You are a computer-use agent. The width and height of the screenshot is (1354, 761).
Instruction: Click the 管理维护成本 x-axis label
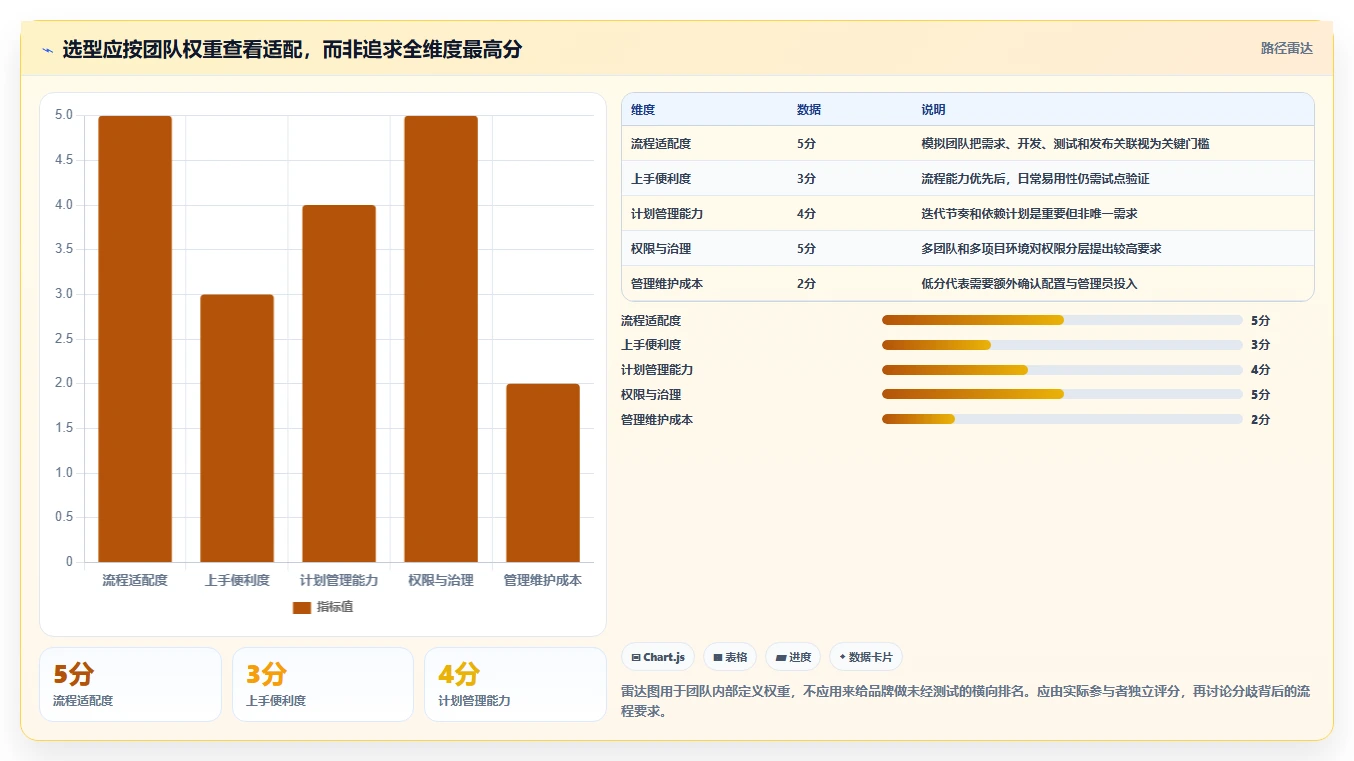coord(543,580)
